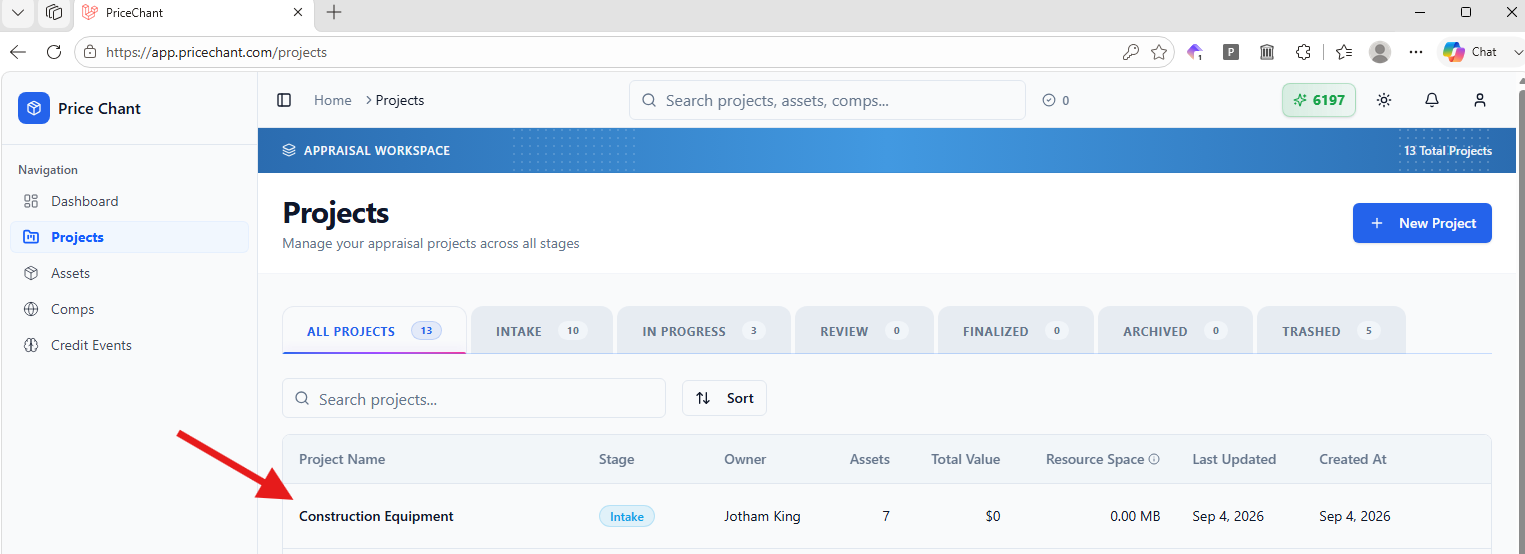Open the browser password key icon

[1131, 52]
